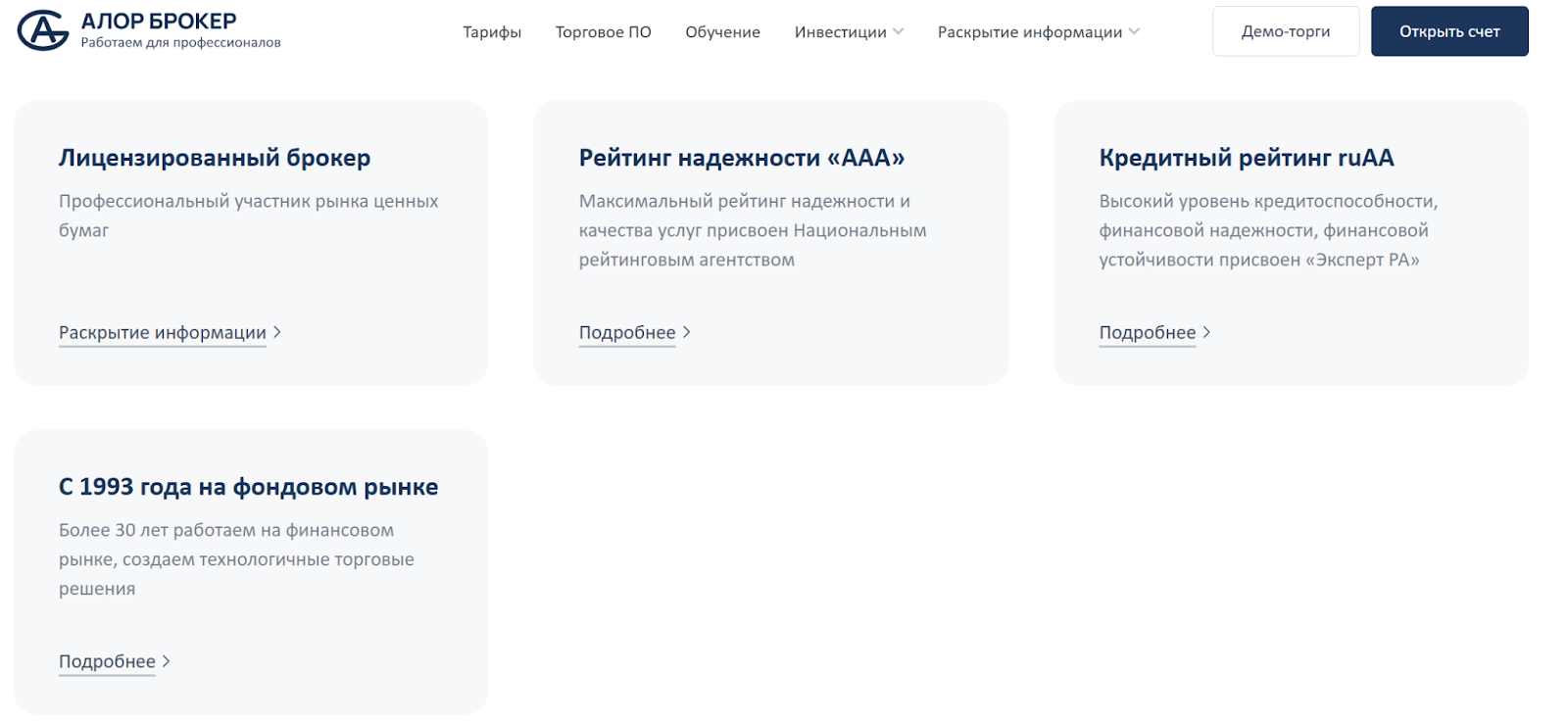
Task: Expand the Инвестиции dropdown chevron
Action: coord(899,31)
